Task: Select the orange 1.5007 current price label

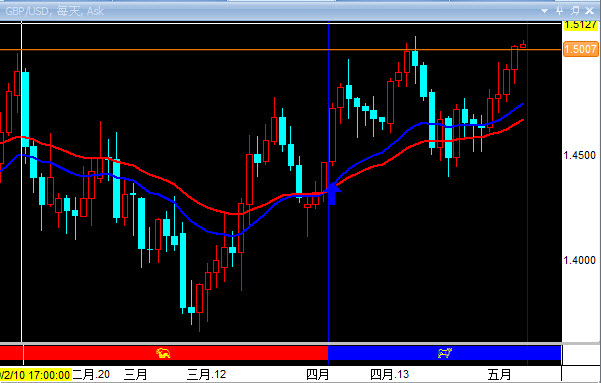Action: (580, 49)
